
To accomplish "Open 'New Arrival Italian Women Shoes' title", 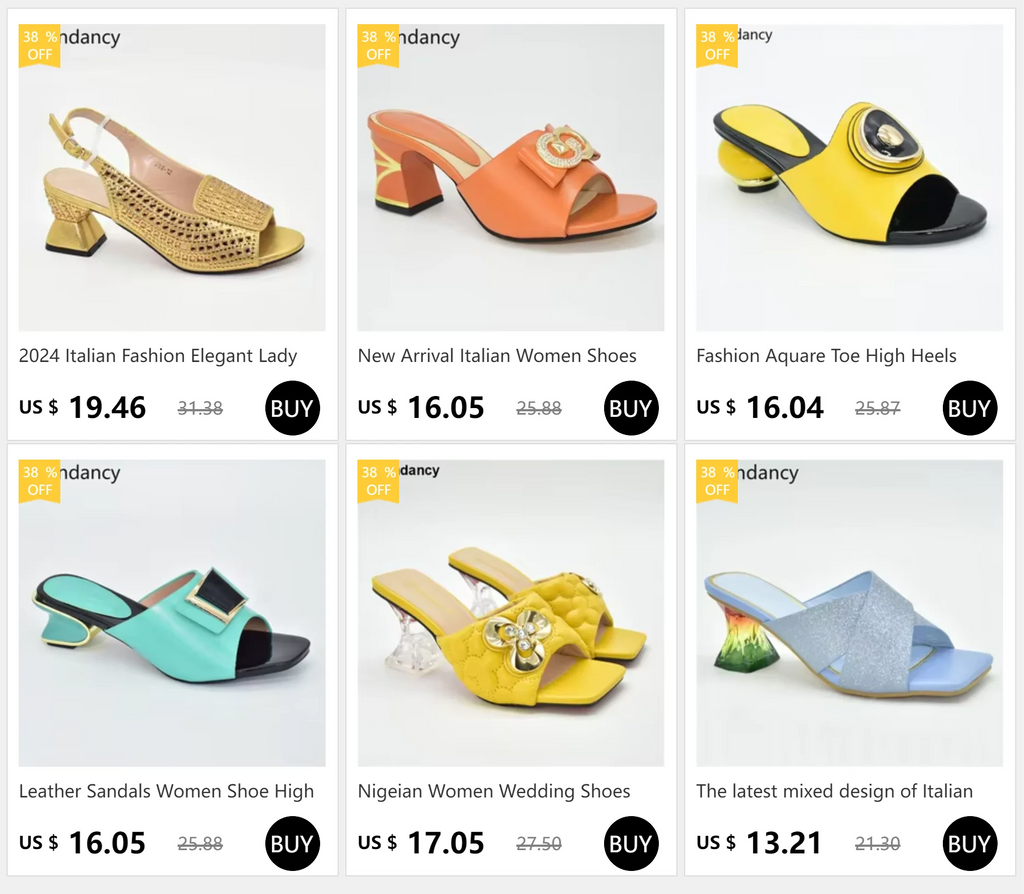I will tap(497, 356).
